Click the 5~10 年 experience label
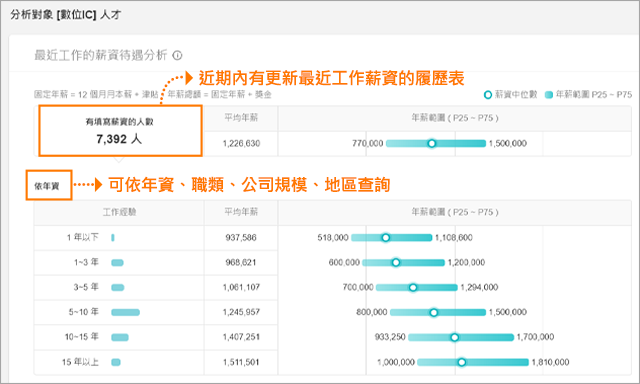This screenshot has width=640, height=384. click(x=84, y=312)
